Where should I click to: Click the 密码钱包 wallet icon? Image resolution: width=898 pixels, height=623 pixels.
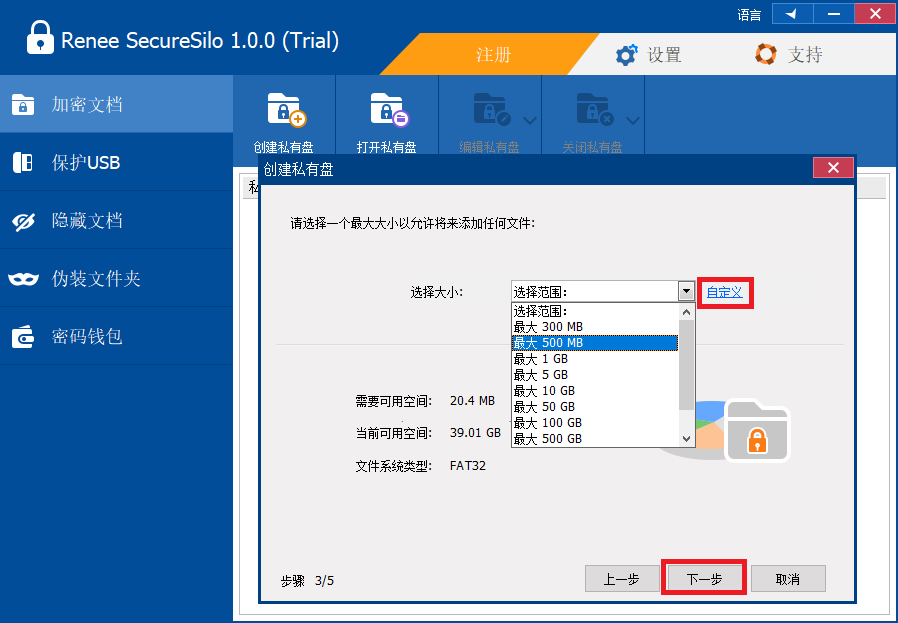[23, 337]
